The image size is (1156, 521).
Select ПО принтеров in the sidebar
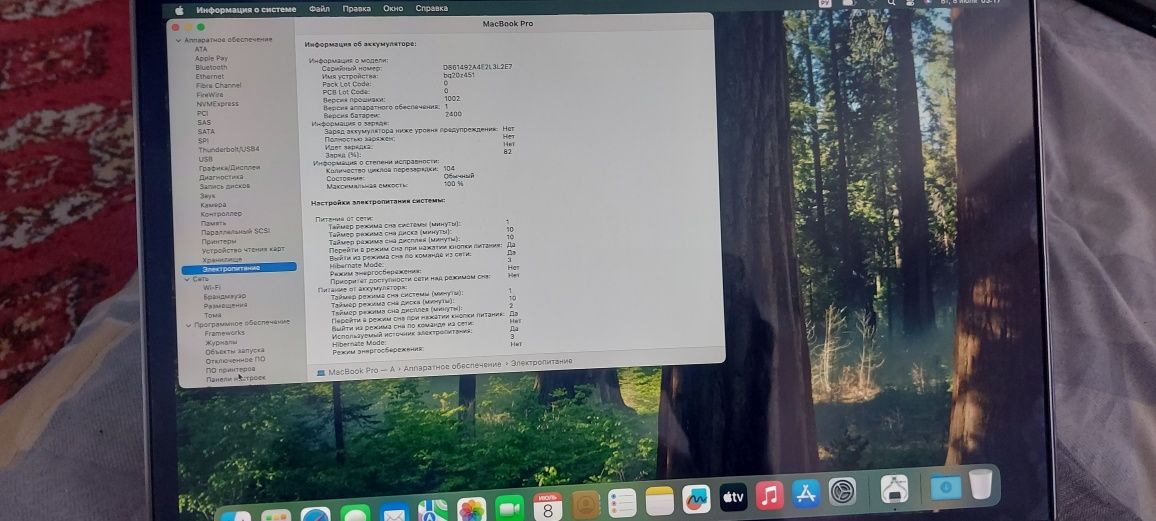click(231, 369)
